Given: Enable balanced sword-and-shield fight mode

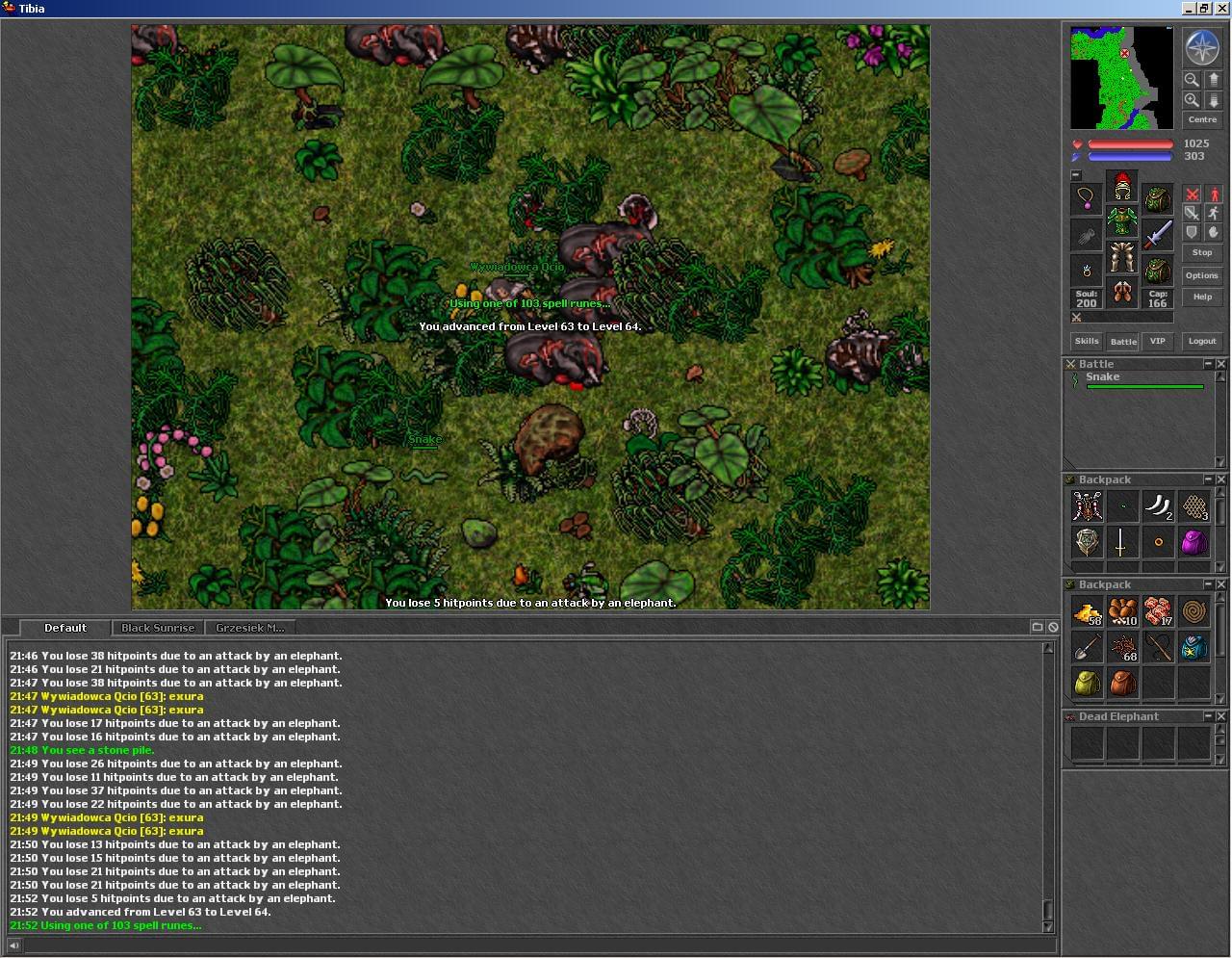Looking at the screenshot, I should 1192,213.
